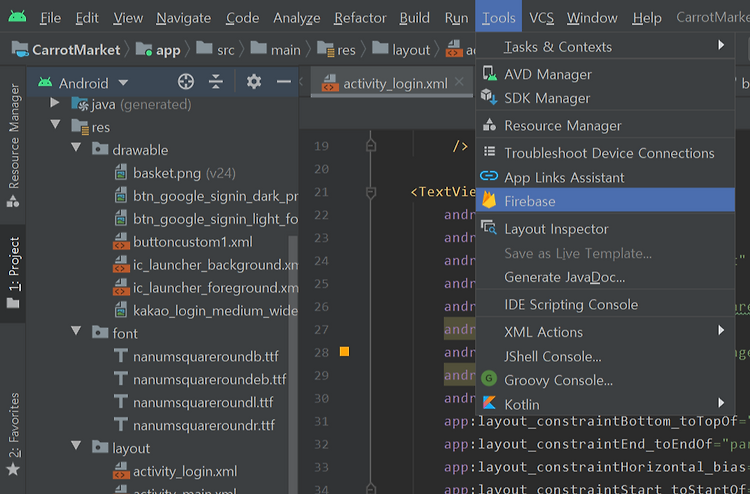Viewport: 750px width, 494px height.
Task: Toggle the code fold on line 21
Action: (x=371, y=192)
